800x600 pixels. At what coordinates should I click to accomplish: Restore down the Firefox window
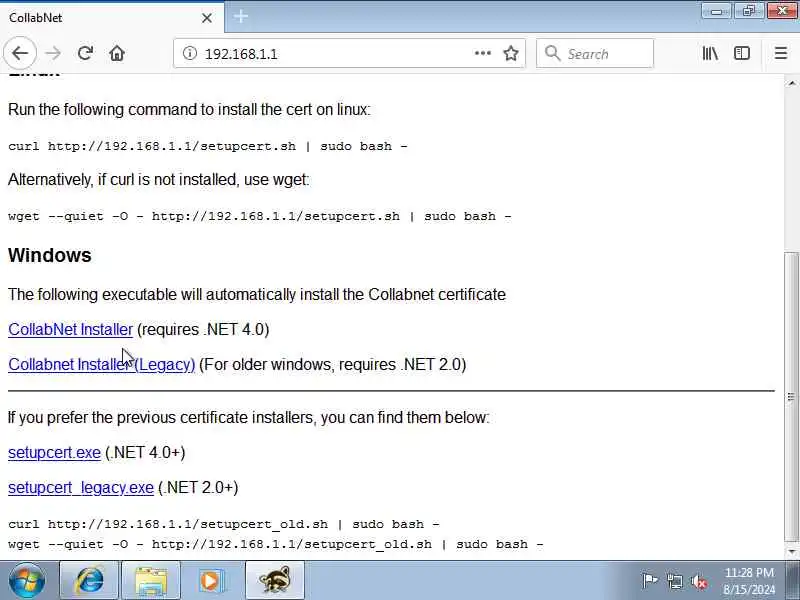point(748,11)
